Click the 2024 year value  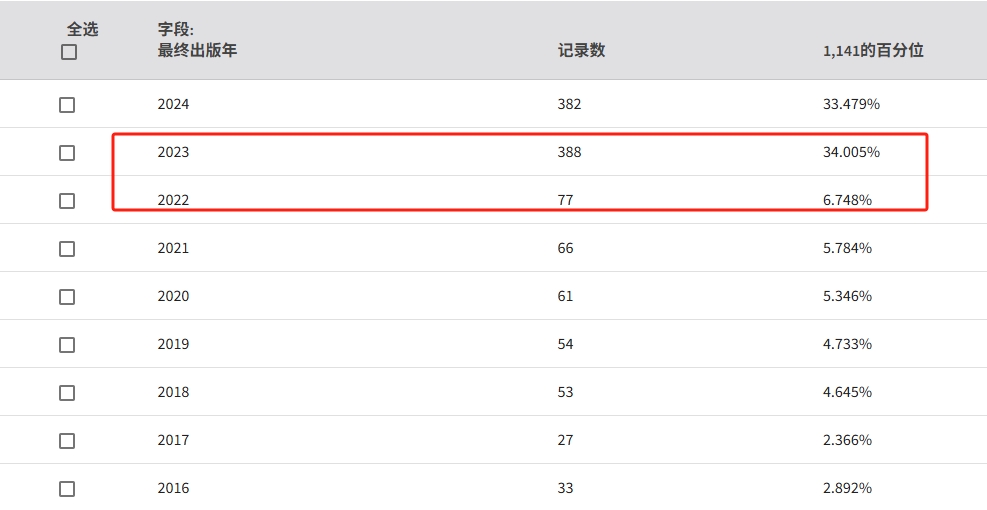pyautogui.click(x=173, y=104)
